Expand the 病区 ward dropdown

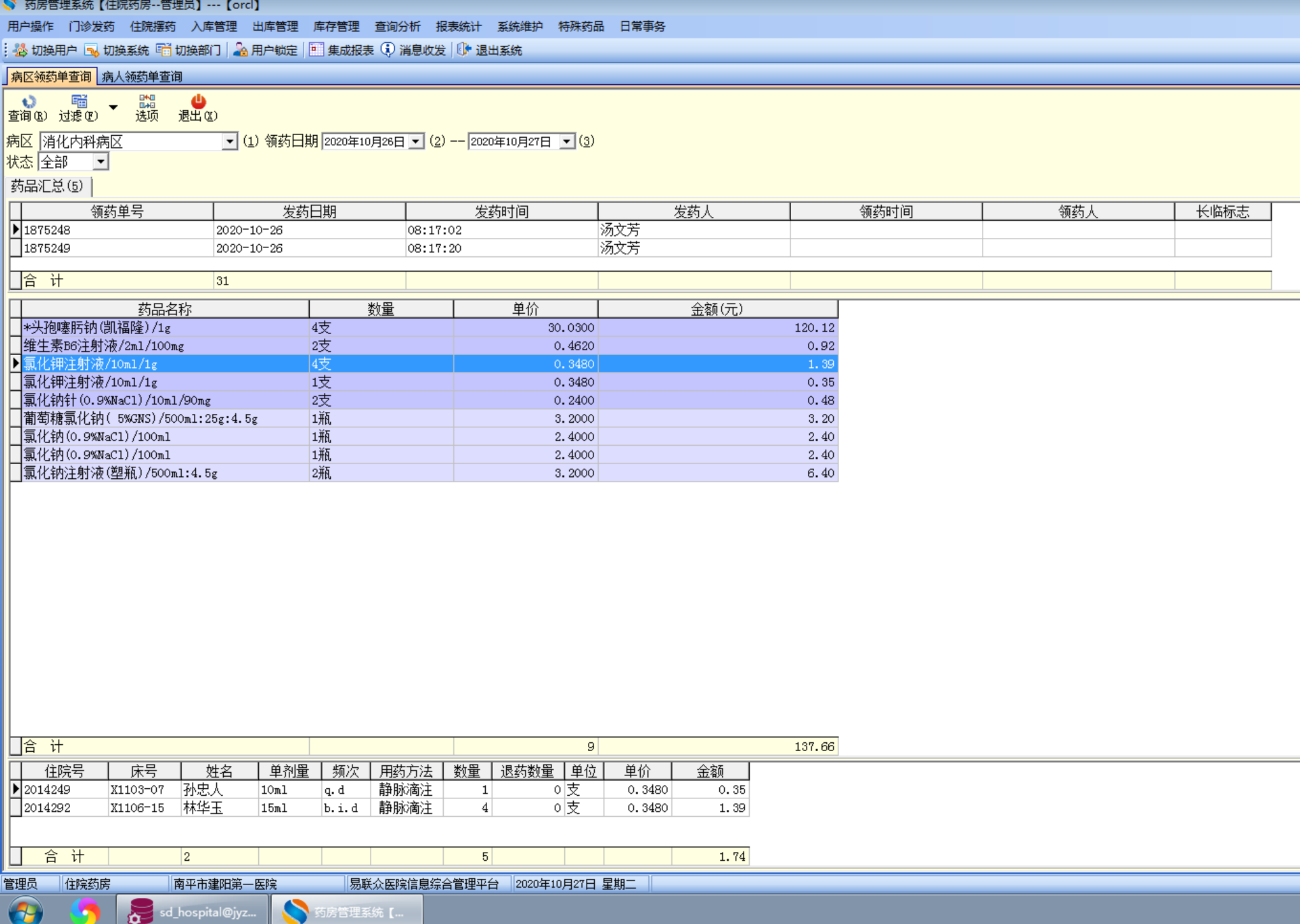[x=230, y=142]
